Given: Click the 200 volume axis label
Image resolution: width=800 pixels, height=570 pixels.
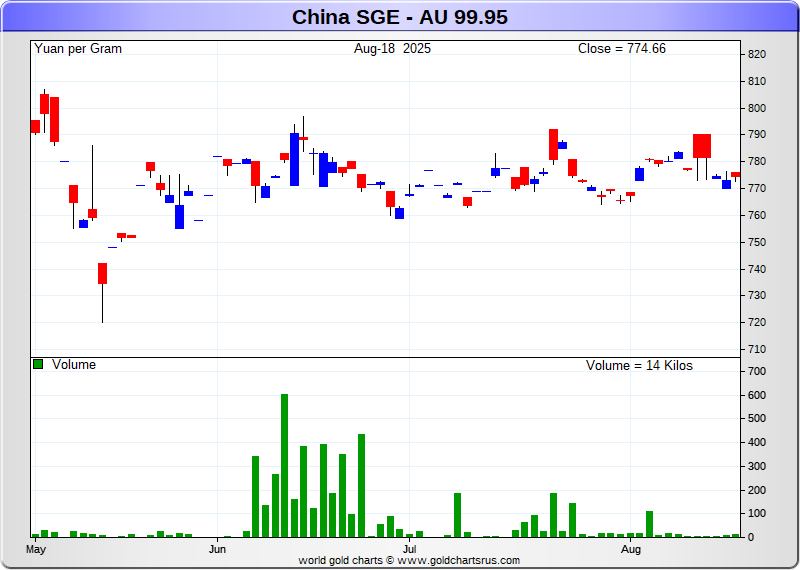Looking at the screenshot, I should click(x=757, y=490).
